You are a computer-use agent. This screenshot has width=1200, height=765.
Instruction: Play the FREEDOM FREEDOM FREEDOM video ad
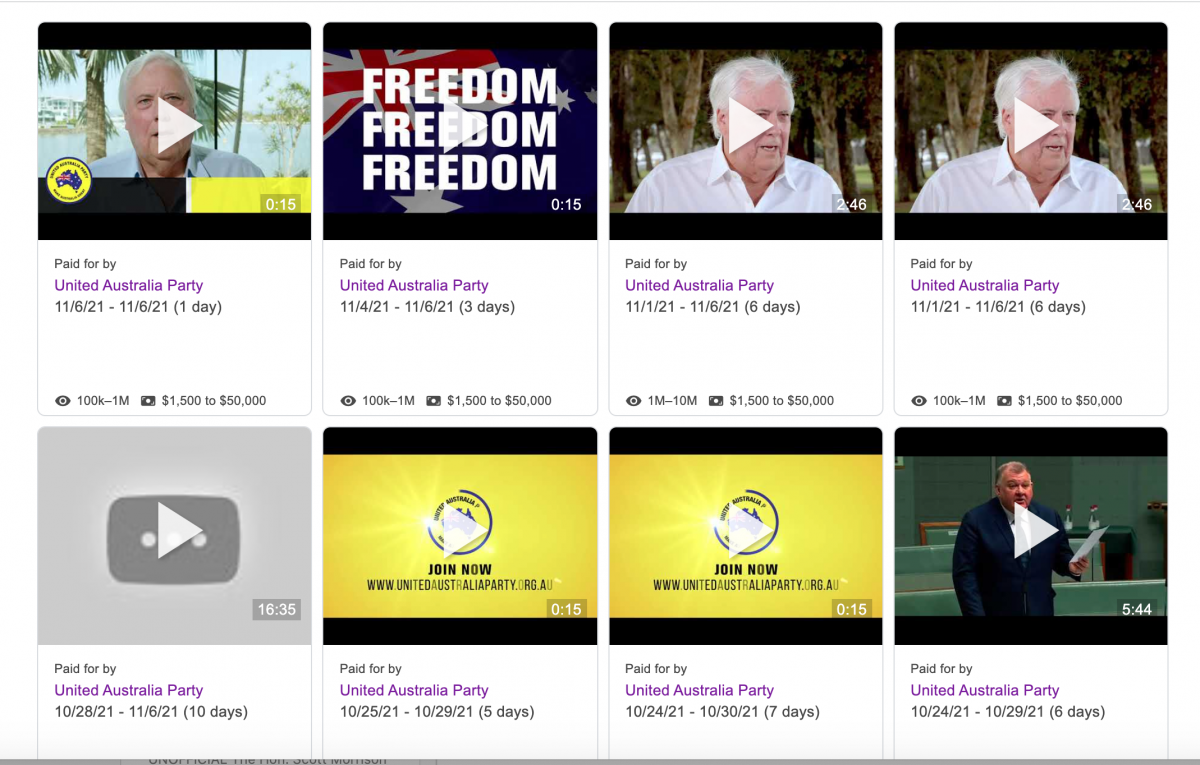pos(460,131)
